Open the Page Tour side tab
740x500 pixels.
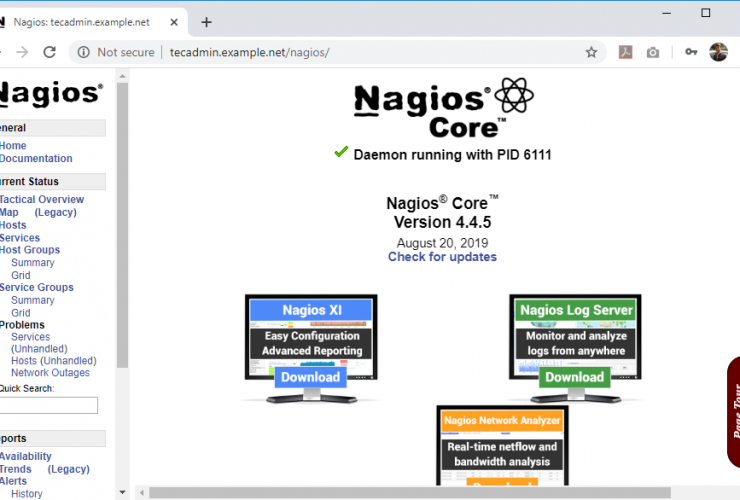pyautogui.click(x=733, y=412)
